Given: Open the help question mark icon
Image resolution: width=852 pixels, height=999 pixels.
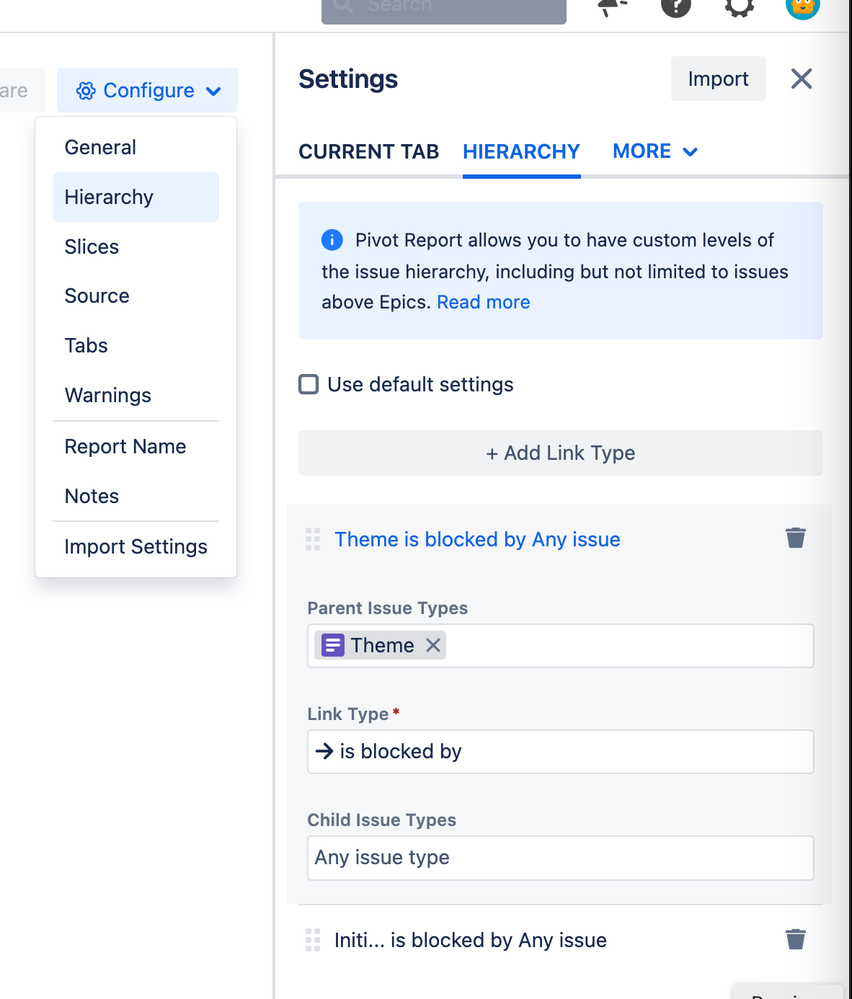Looking at the screenshot, I should pyautogui.click(x=676, y=6).
